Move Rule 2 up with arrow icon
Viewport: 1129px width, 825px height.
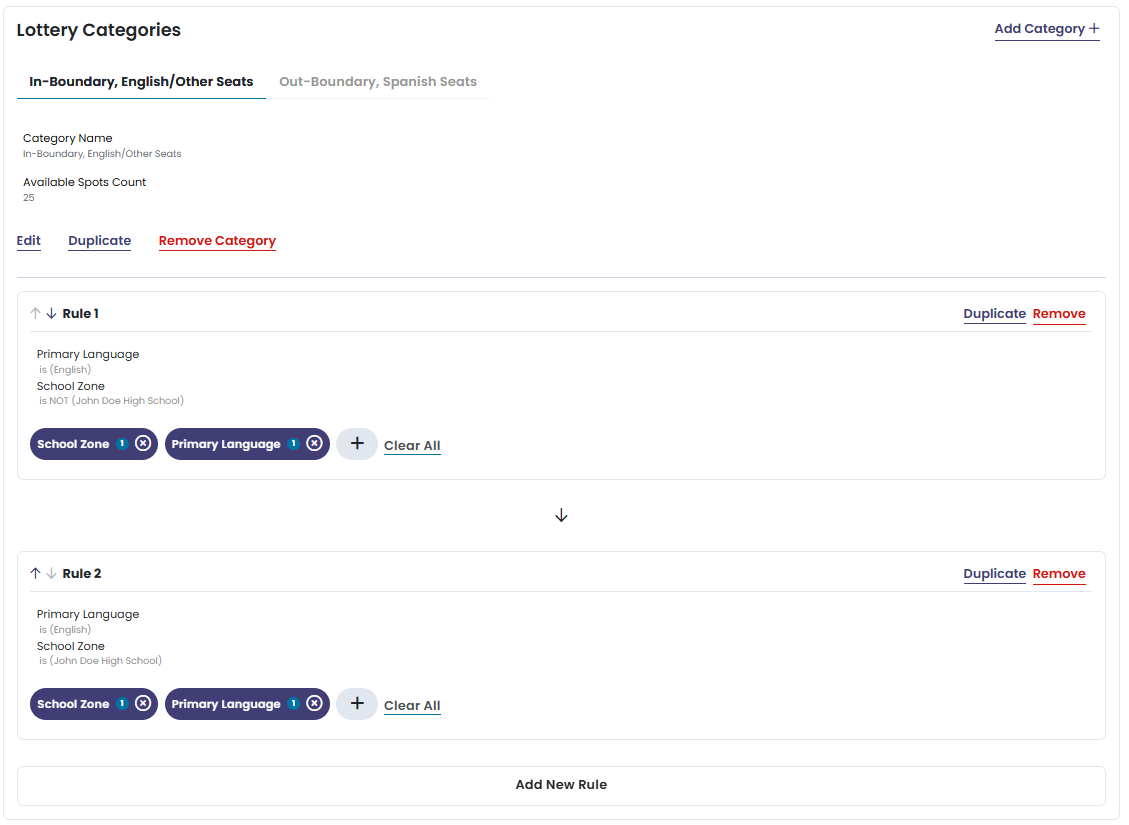36,574
